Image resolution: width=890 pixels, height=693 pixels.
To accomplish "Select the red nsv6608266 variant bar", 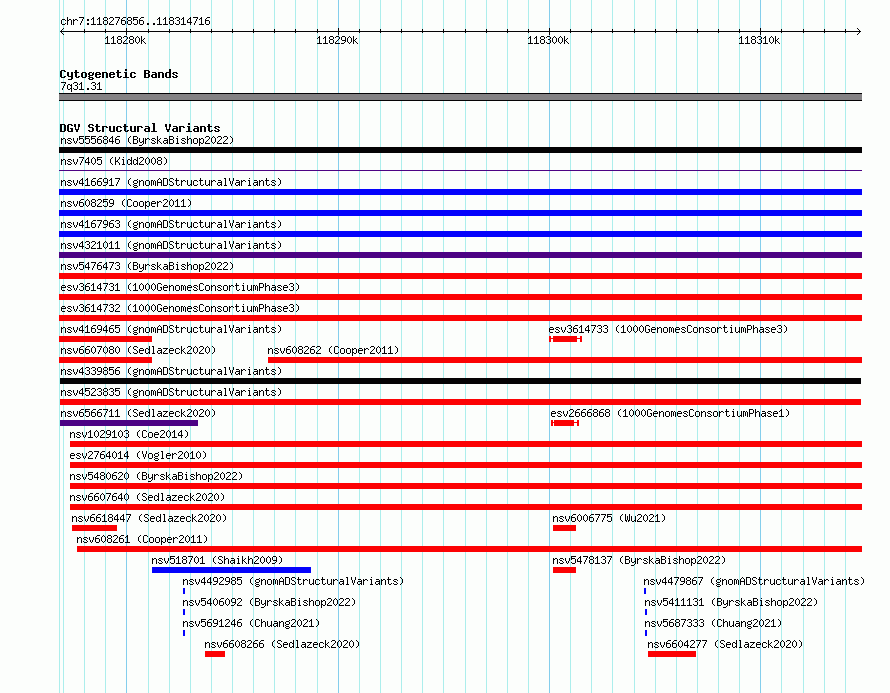I will point(215,654).
